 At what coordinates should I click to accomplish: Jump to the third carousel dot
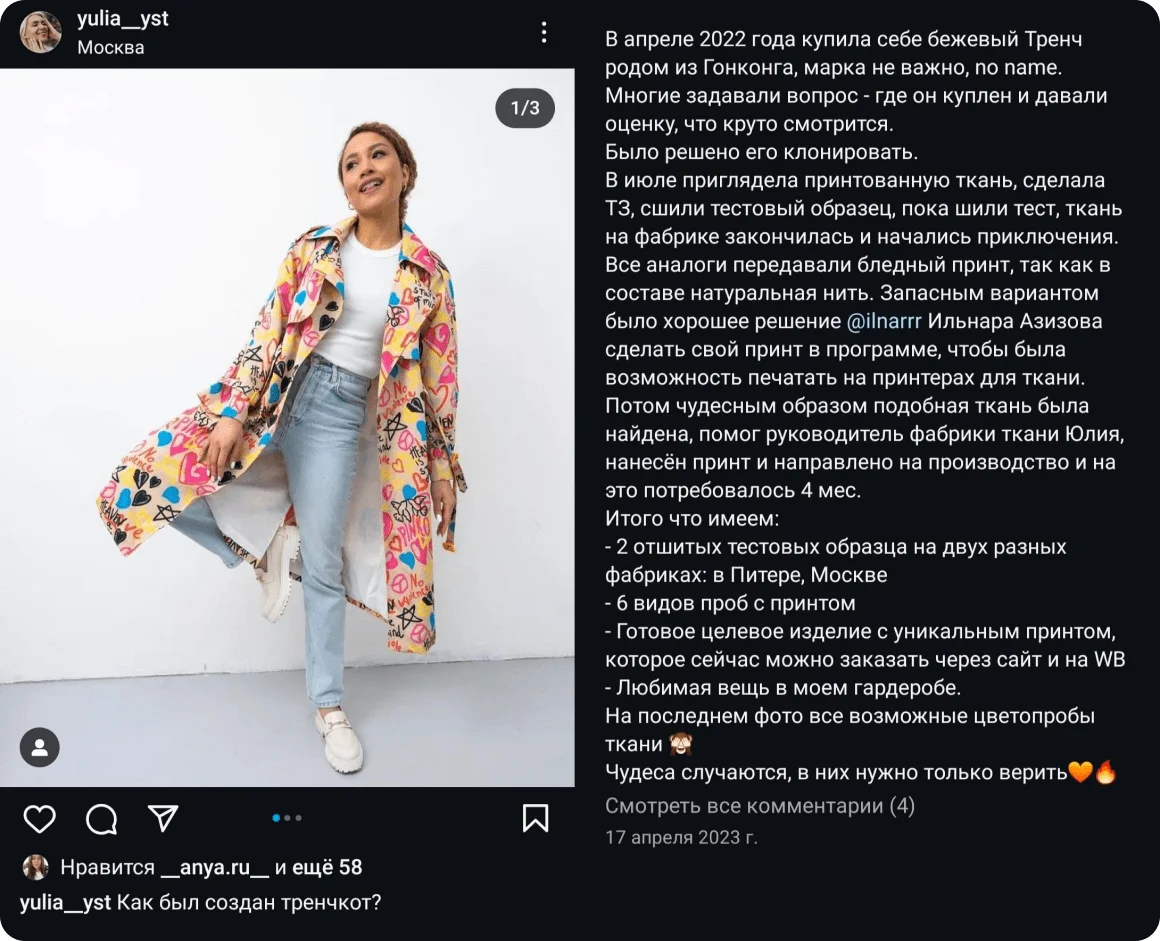pyautogui.click(x=298, y=818)
